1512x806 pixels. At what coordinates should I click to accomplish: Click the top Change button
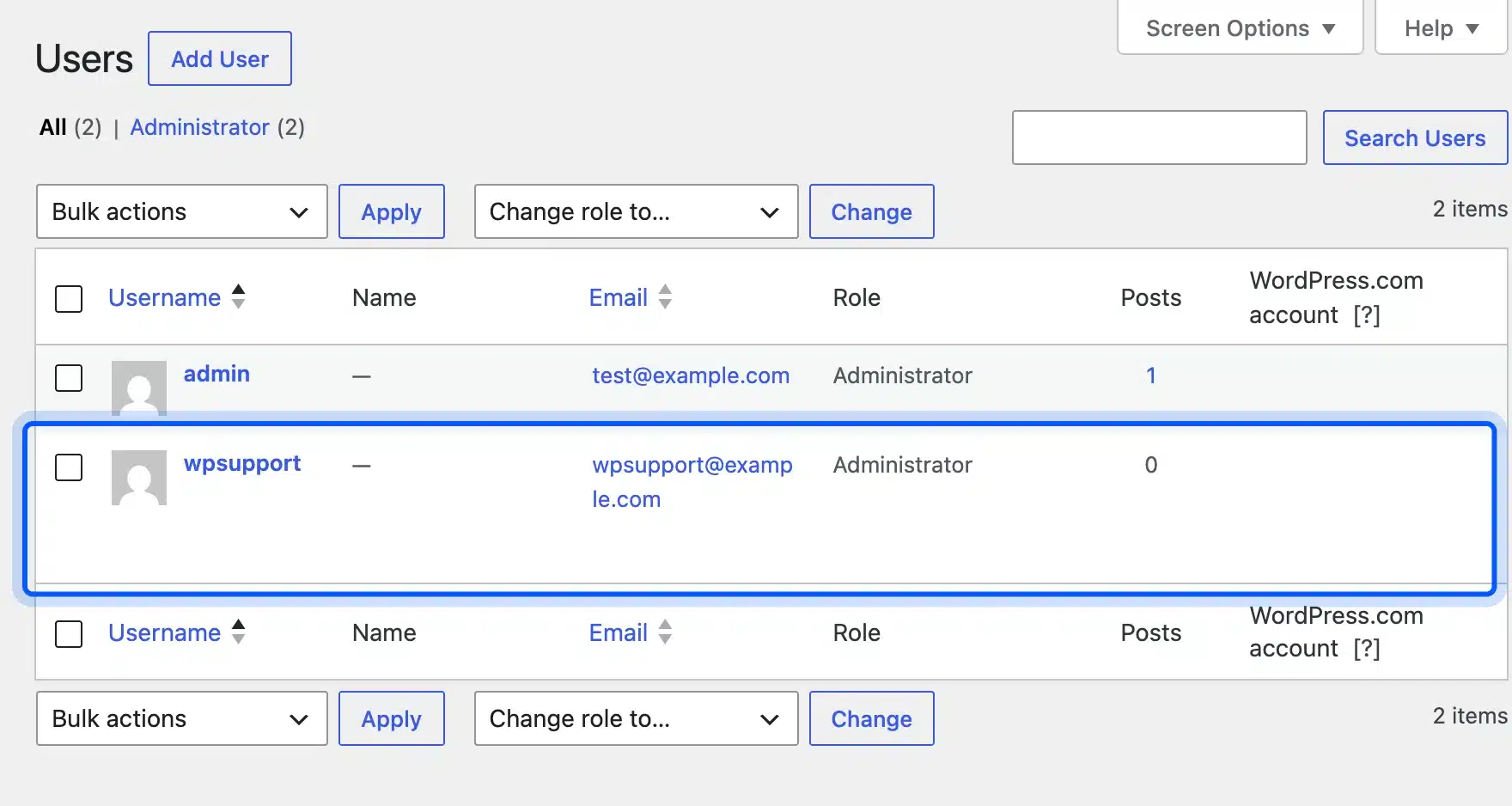pyautogui.click(x=872, y=211)
